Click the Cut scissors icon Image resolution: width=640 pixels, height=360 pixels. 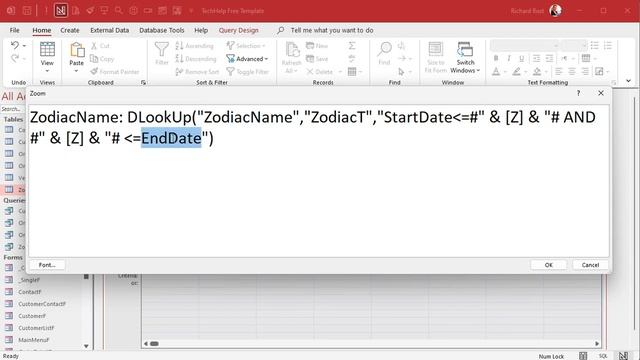94,46
